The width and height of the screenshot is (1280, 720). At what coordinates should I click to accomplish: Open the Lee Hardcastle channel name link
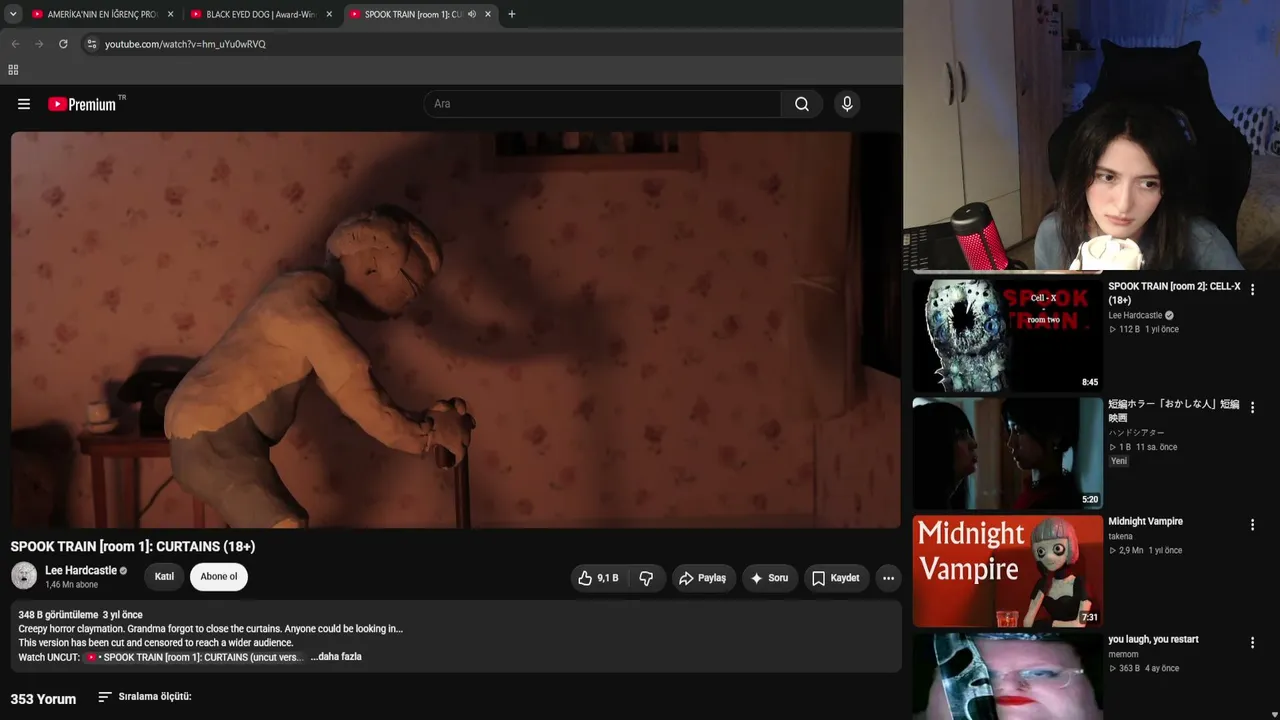pyautogui.click(x=81, y=570)
